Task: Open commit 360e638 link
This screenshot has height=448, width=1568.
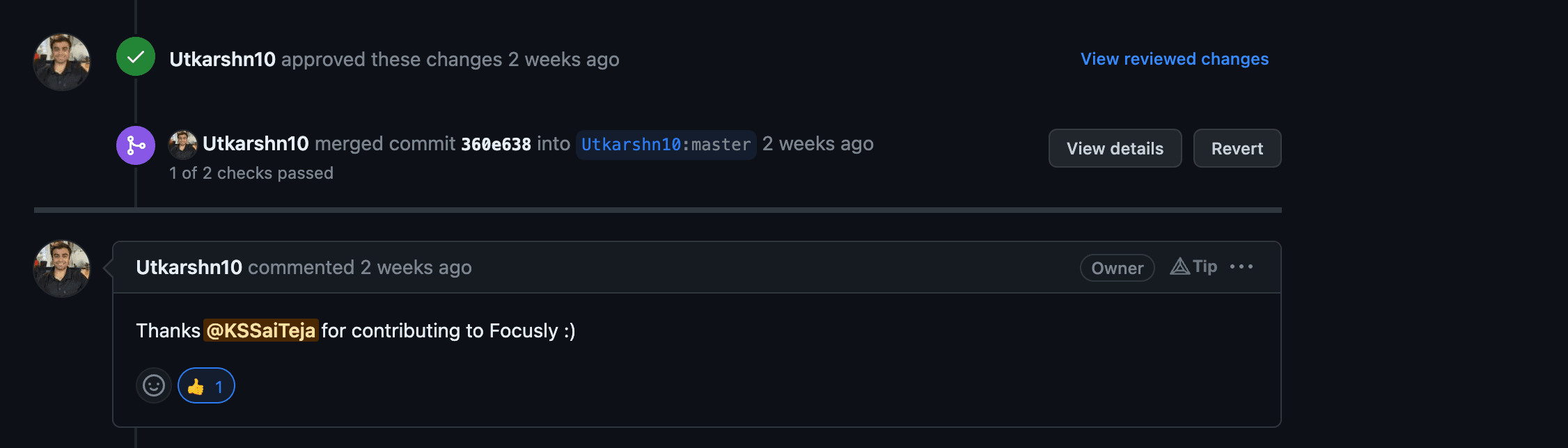Action: [496, 144]
